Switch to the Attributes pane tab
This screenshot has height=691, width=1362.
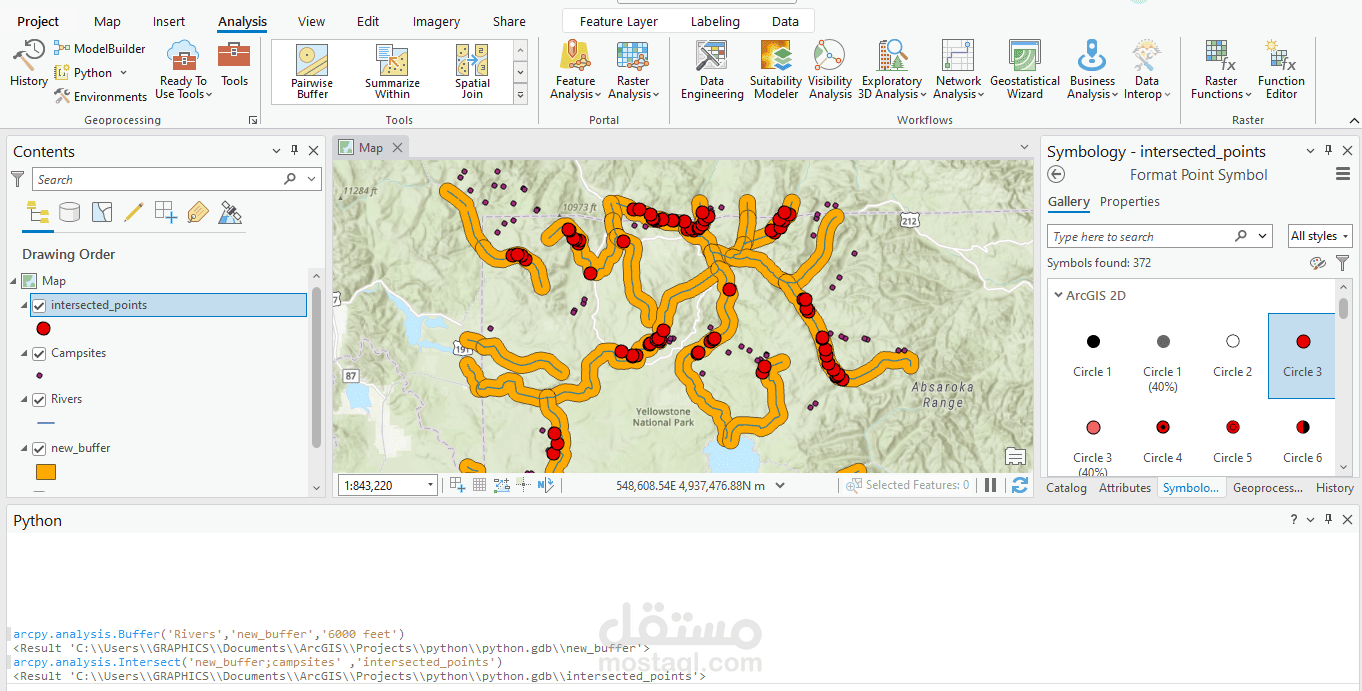click(1125, 488)
